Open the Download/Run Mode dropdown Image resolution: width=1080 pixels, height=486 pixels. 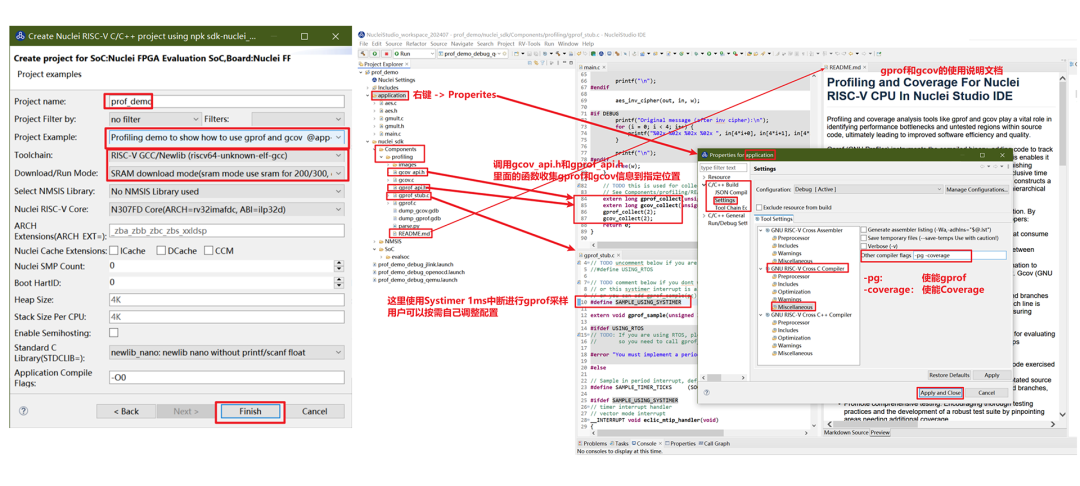pos(226,173)
